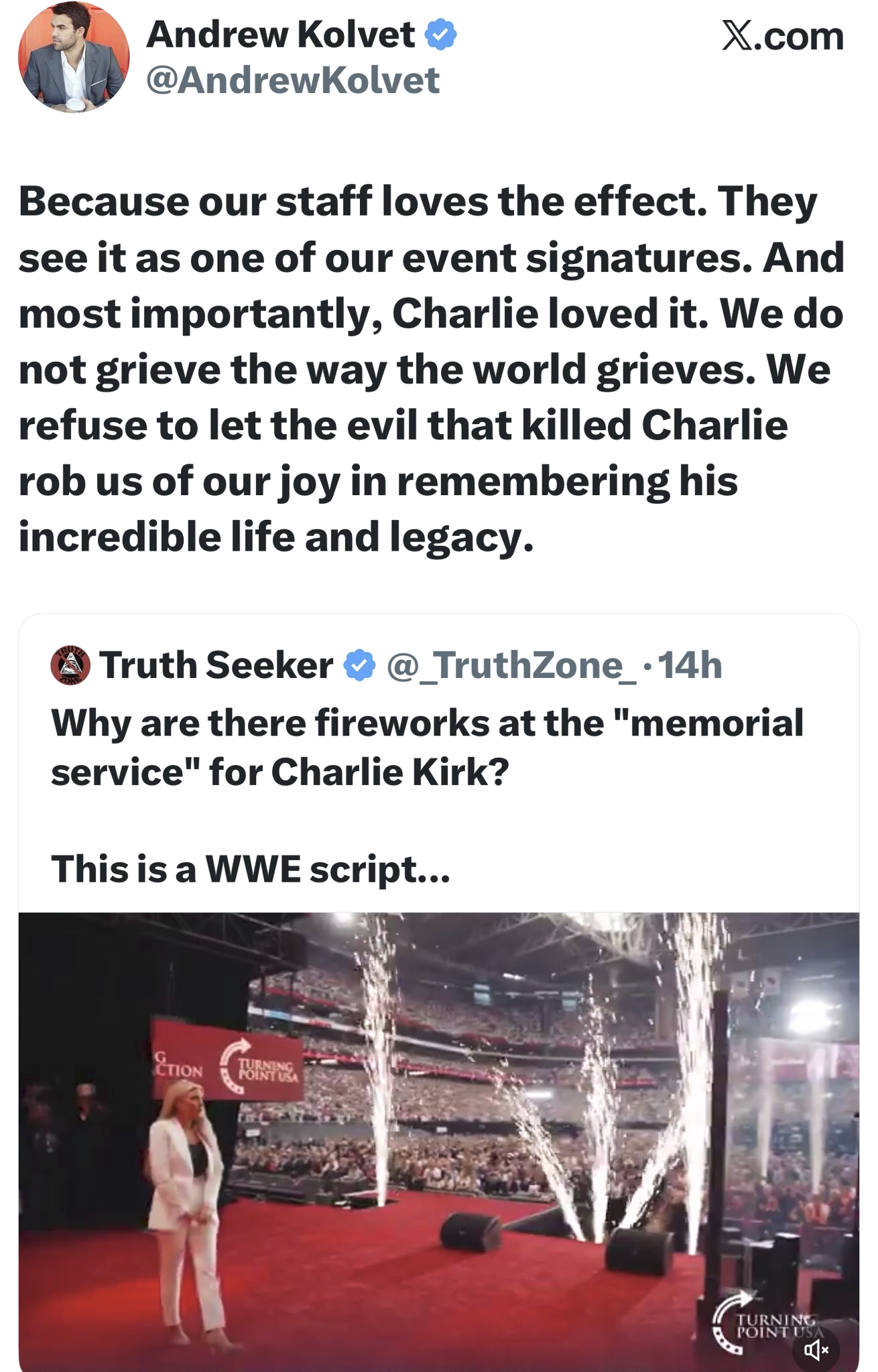Open Andrew Kolvet's profile picture
The height and width of the screenshot is (1372, 878).
pos(73,57)
